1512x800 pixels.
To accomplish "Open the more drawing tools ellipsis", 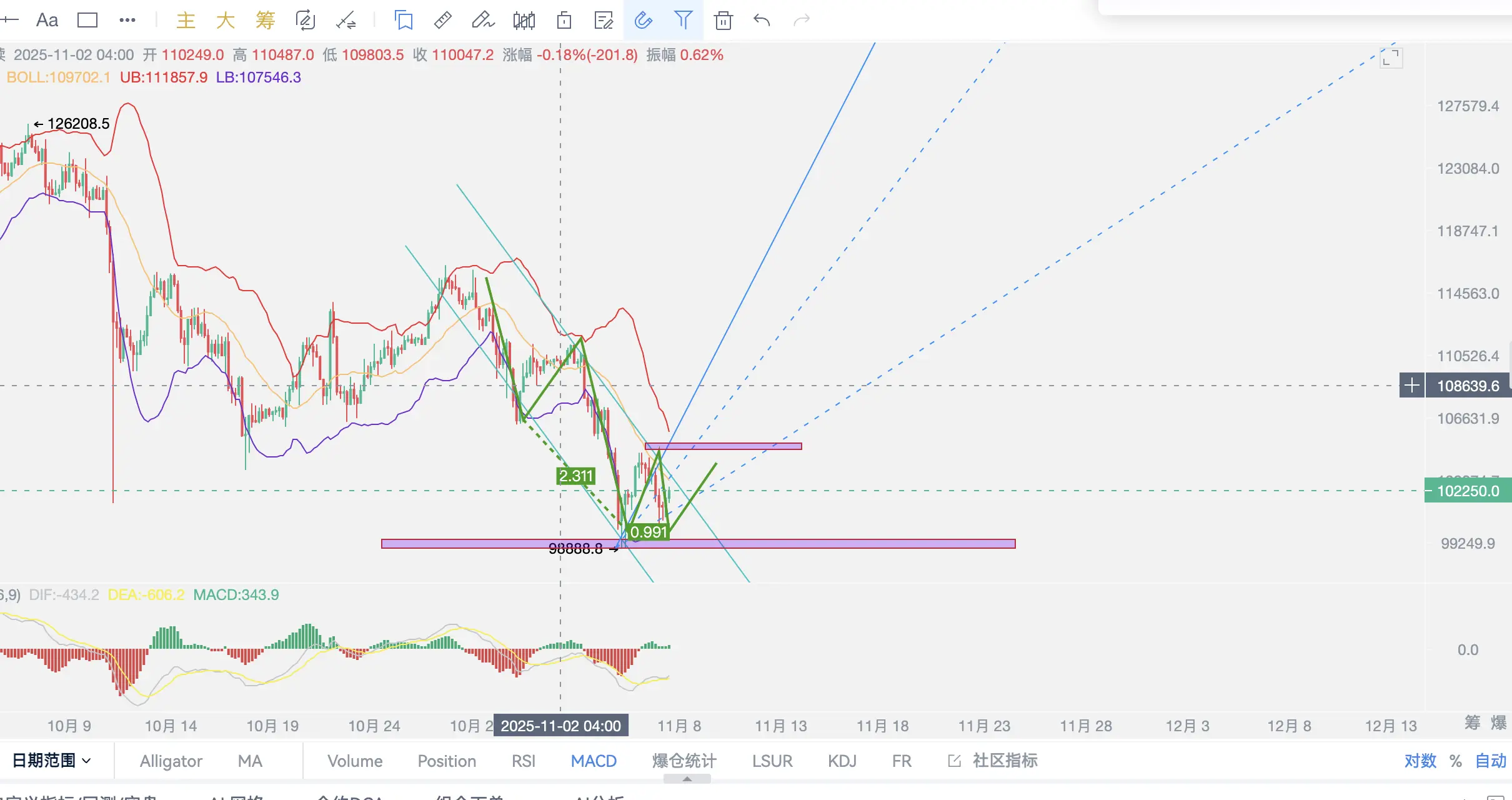I will click(x=127, y=21).
